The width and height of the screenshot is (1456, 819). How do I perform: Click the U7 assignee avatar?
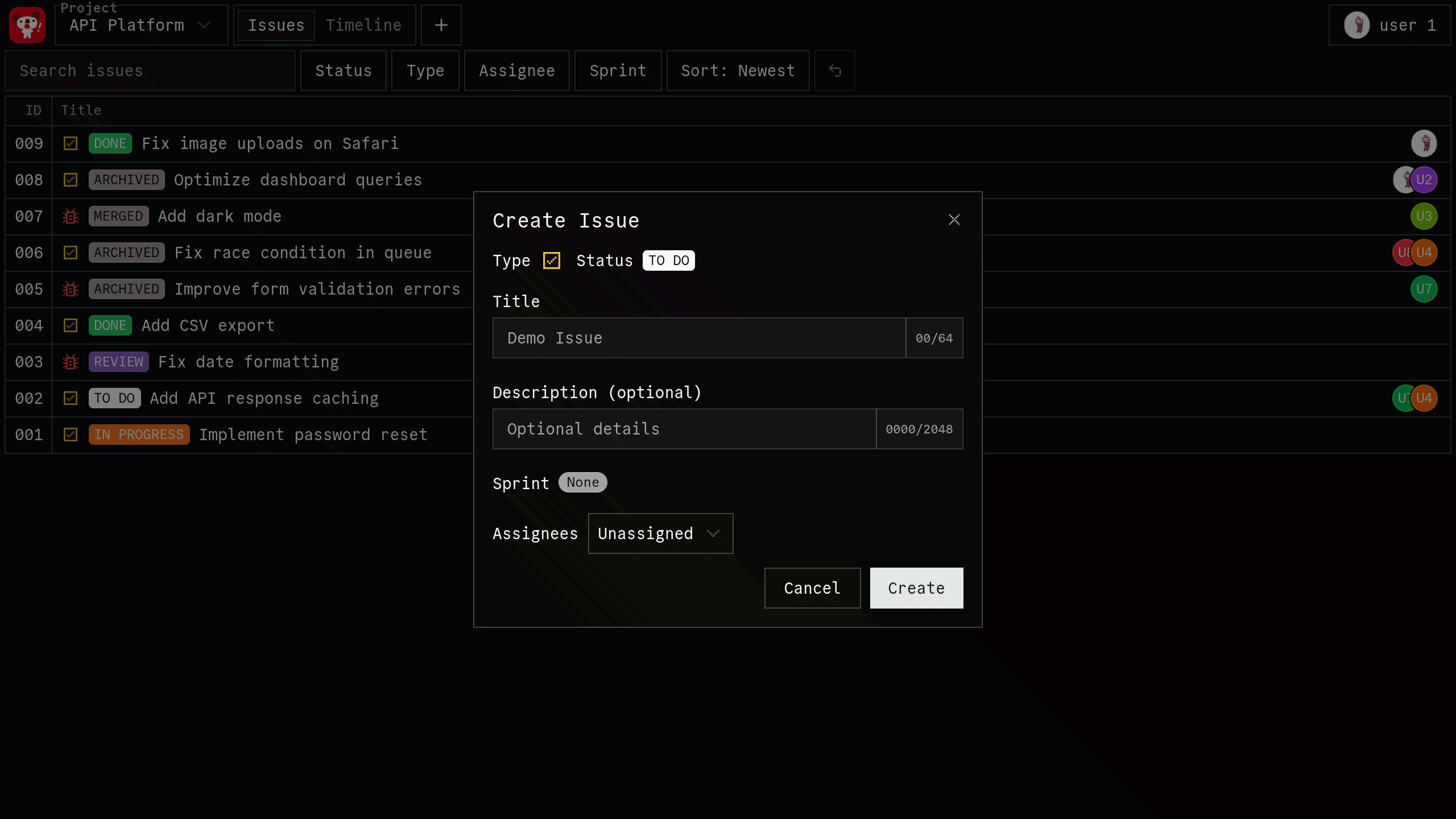click(1424, 289)
